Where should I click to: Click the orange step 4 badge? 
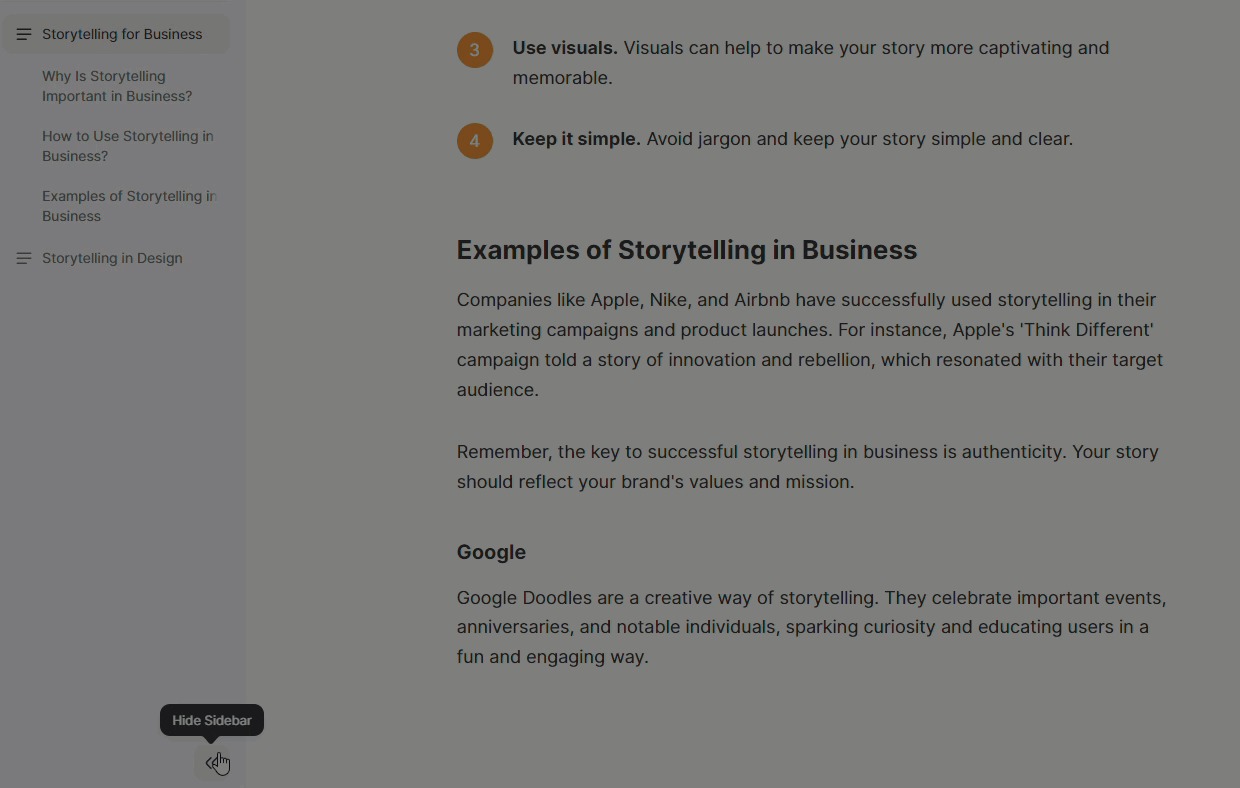pyautogui.click(x=475, y=141)
